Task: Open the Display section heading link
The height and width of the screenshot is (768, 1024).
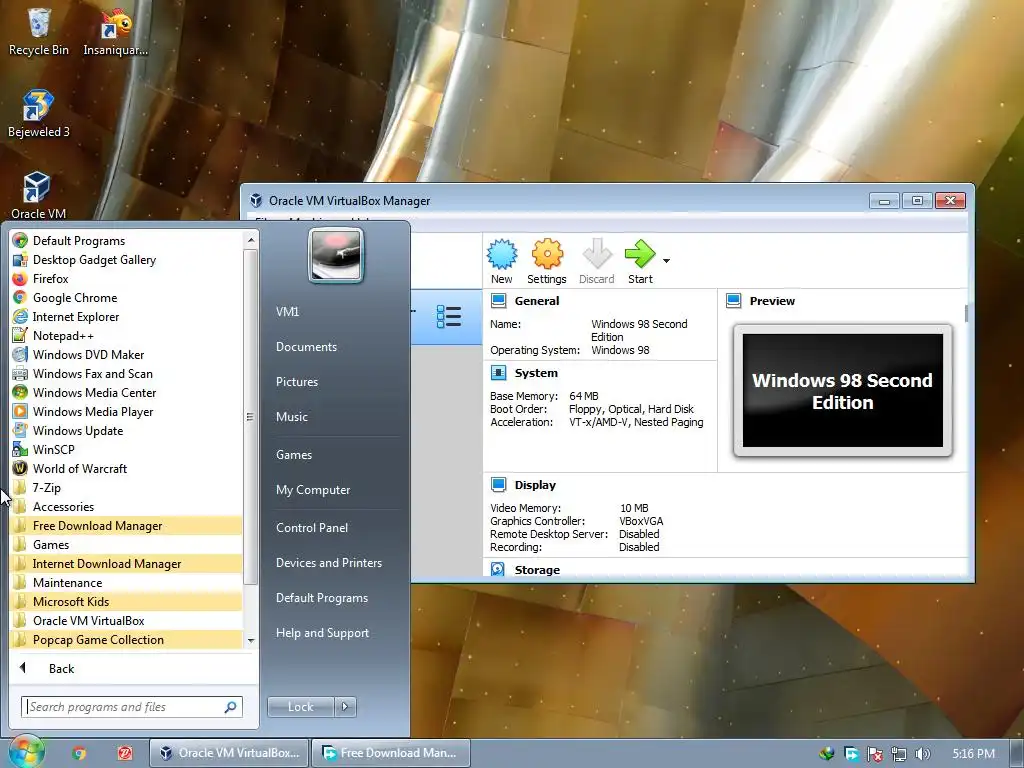Action: (x=535, y=485)
